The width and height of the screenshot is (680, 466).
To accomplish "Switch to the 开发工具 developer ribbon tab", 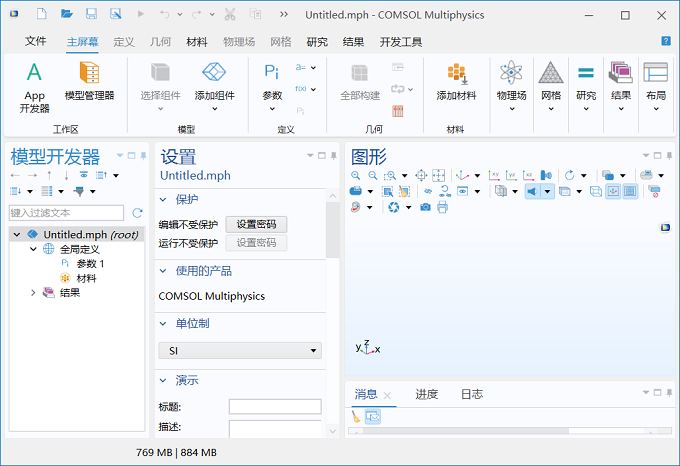I will [x=401, y=42].
